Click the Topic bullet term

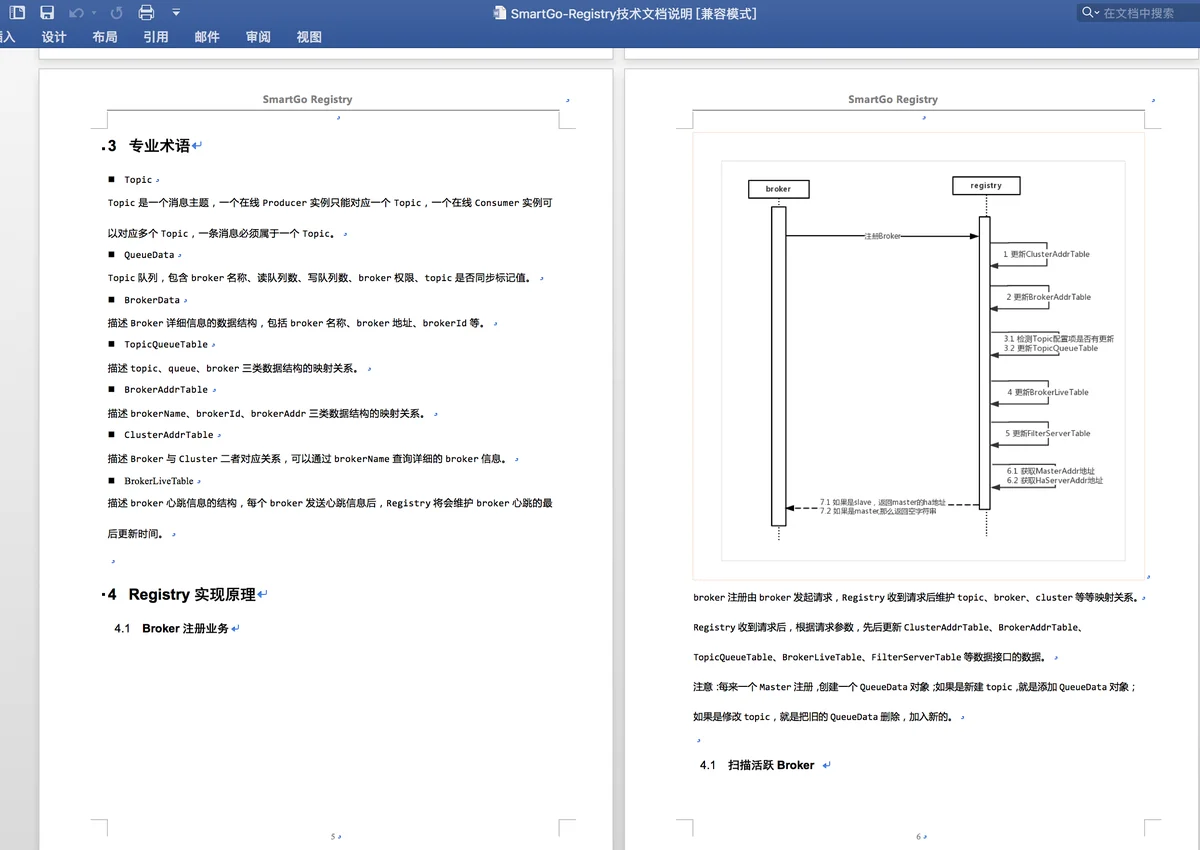pyautogui.click(x=138, y=180)
